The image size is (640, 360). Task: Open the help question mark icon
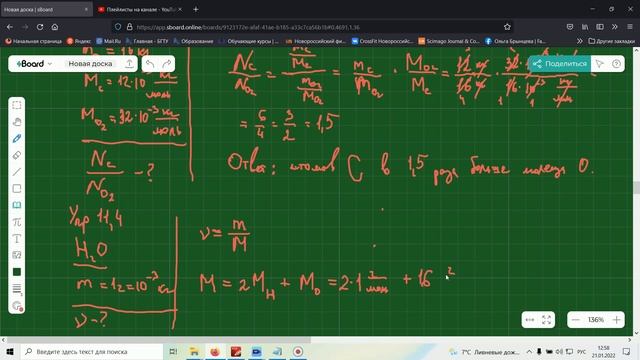616,64
